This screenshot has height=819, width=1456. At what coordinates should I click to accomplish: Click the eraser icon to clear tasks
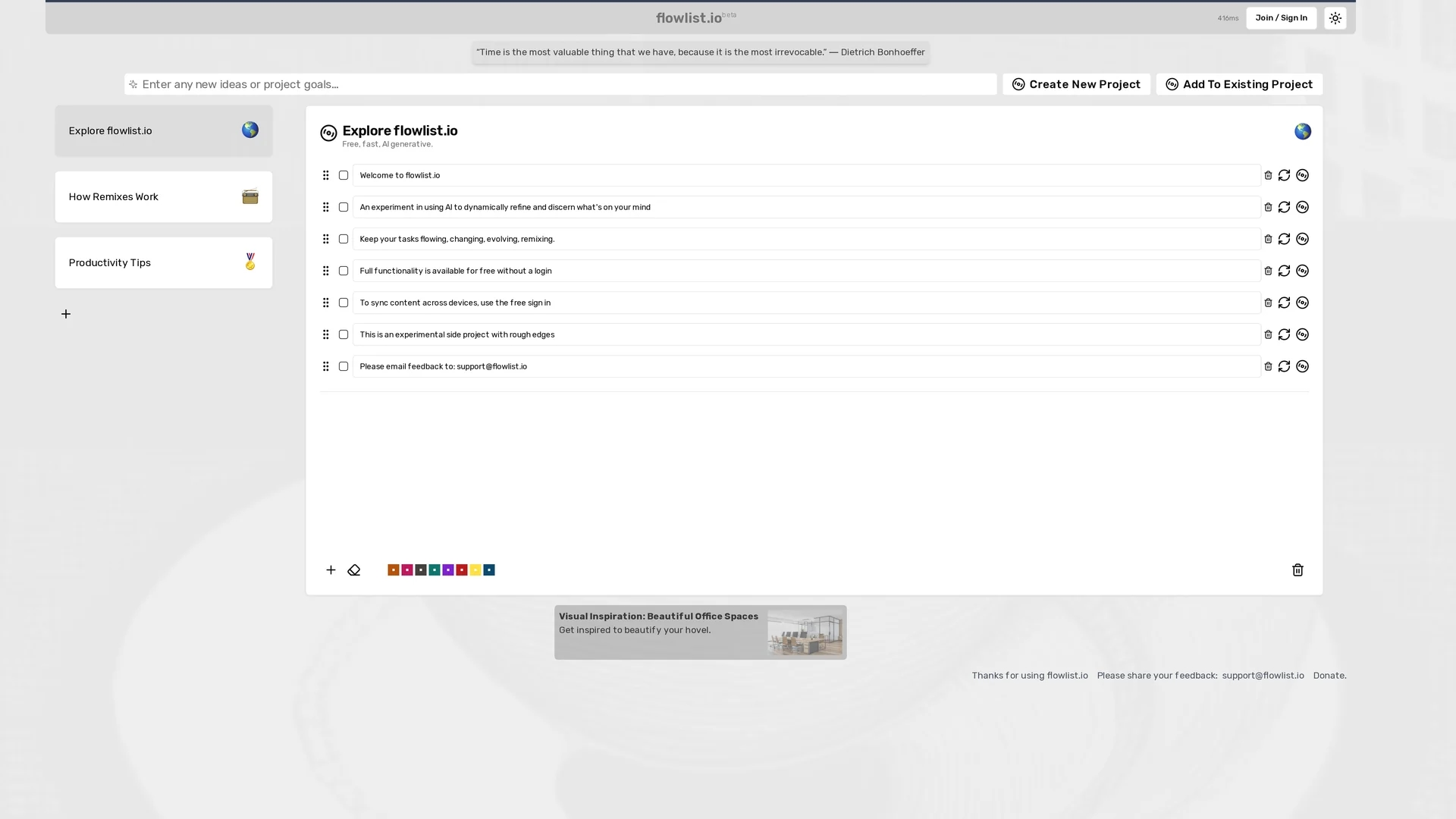(x=353, y=570)
